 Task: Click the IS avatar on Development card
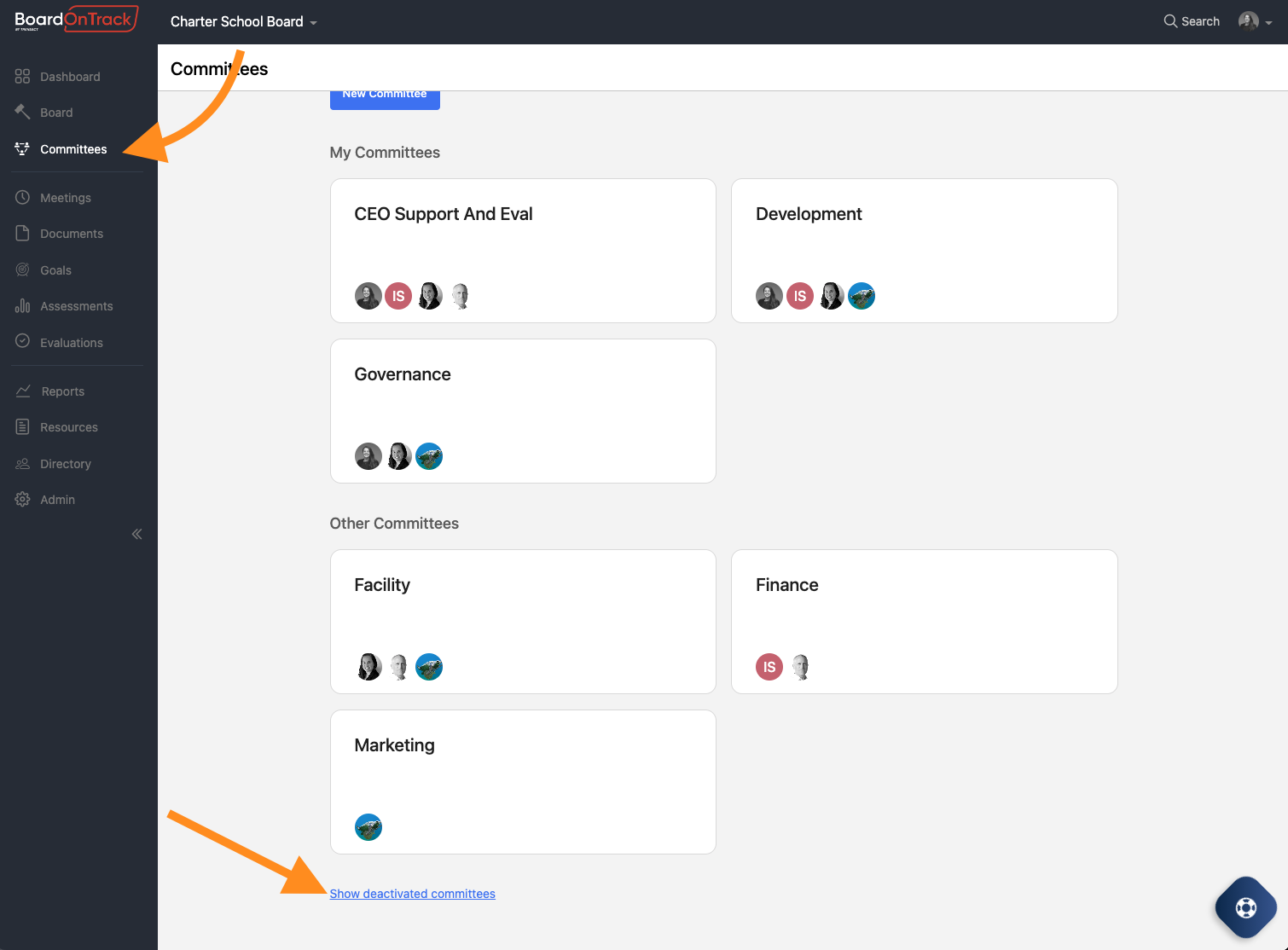click(800, 296)
